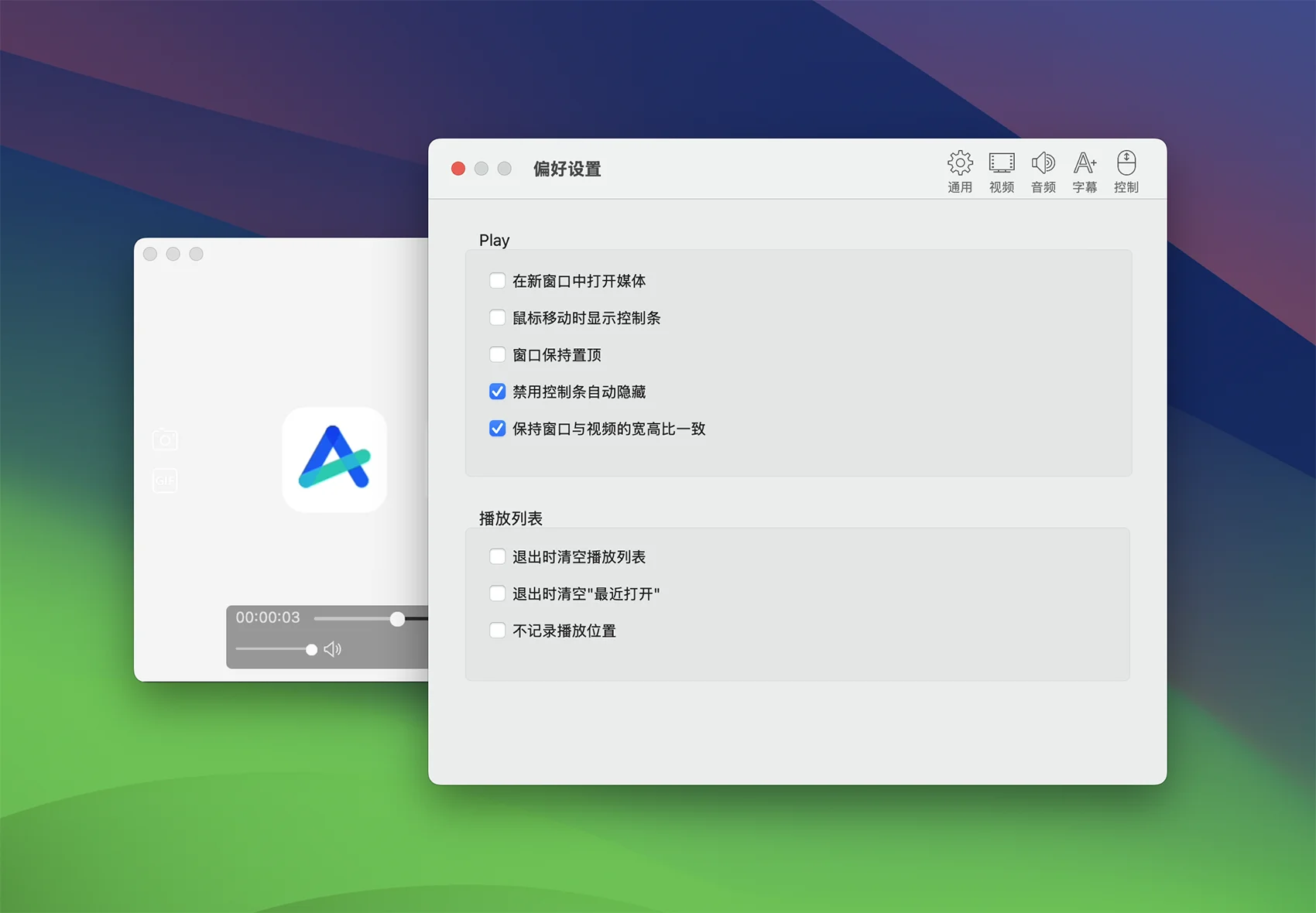Open the 视频 video preferences tab
The height and width of the screenshot is (913, 1316).
tap(1002, 172)
